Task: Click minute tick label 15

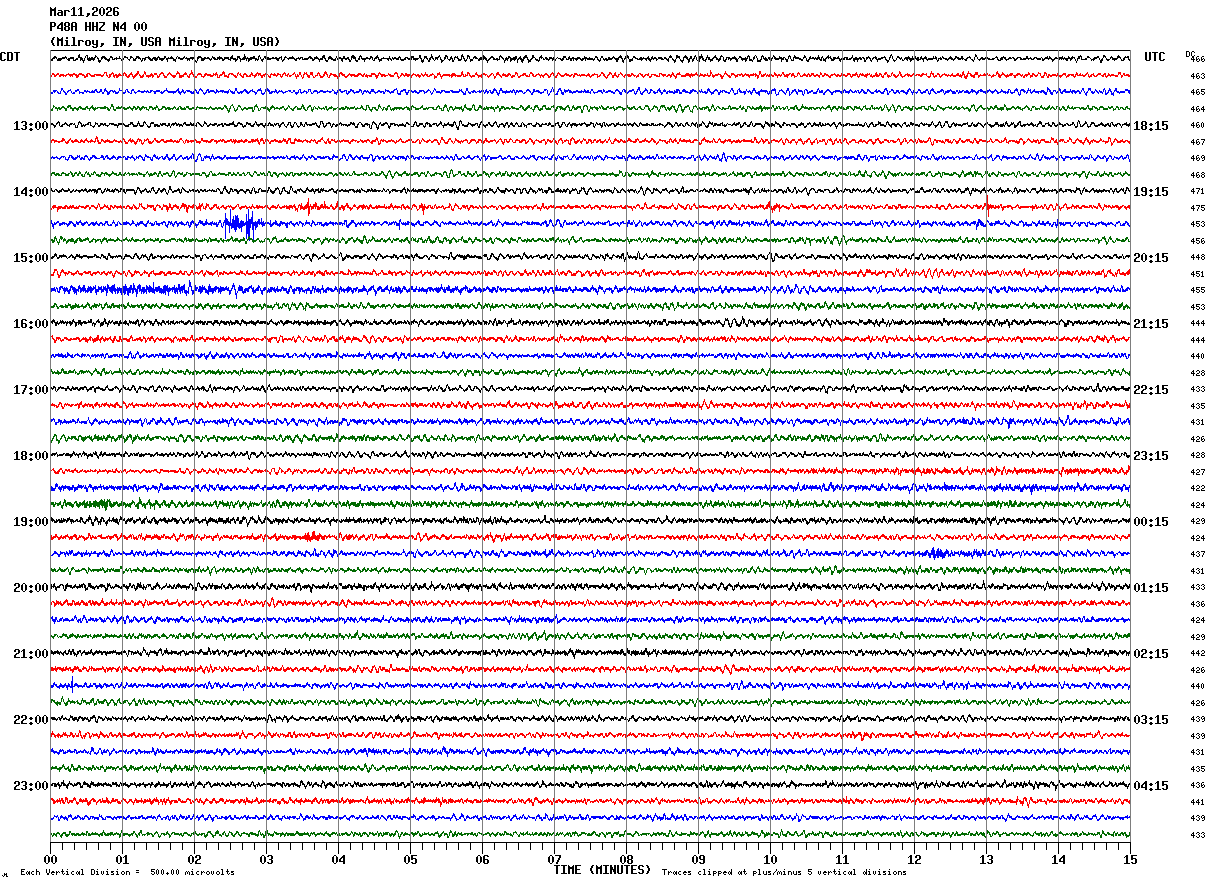Action: click(1130, 859)
